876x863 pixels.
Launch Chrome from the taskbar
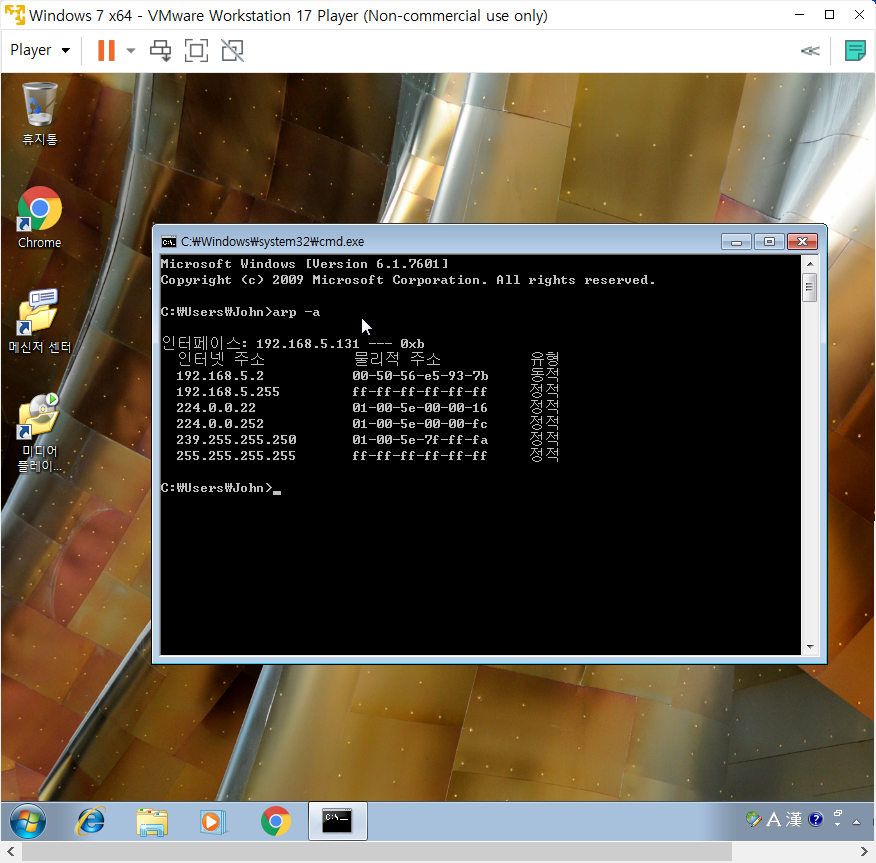click(275, 821)
